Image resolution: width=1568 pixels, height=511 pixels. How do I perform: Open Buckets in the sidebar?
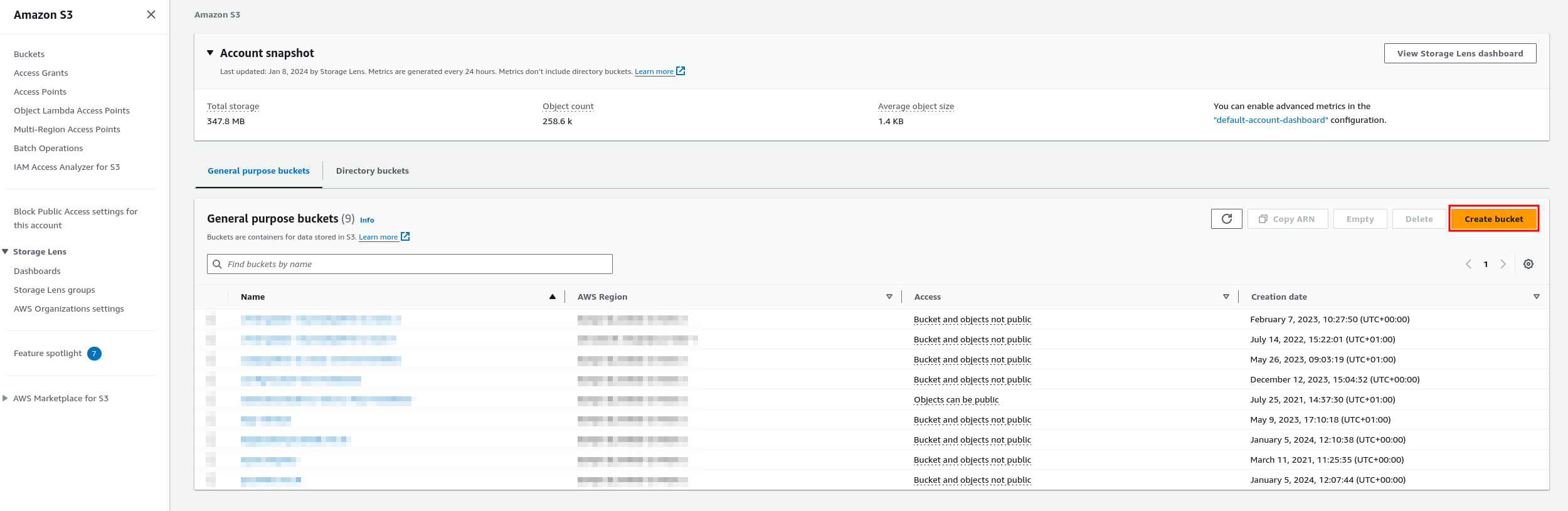[x=29, y=54]
